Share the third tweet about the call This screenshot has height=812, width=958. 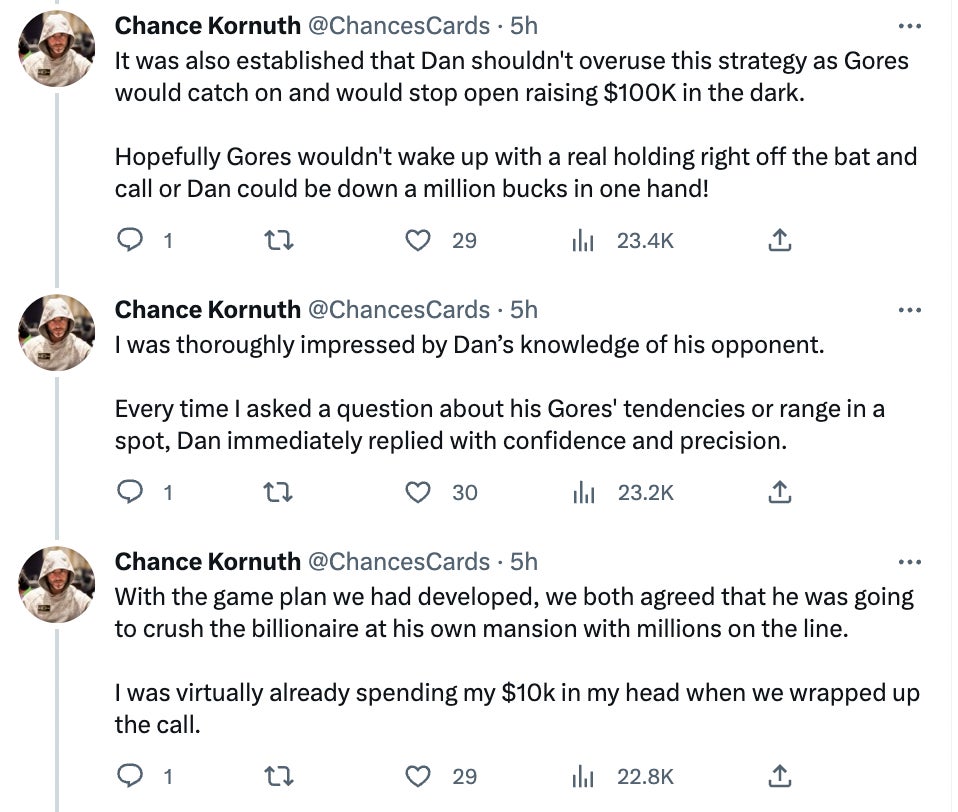click(780, 776)
